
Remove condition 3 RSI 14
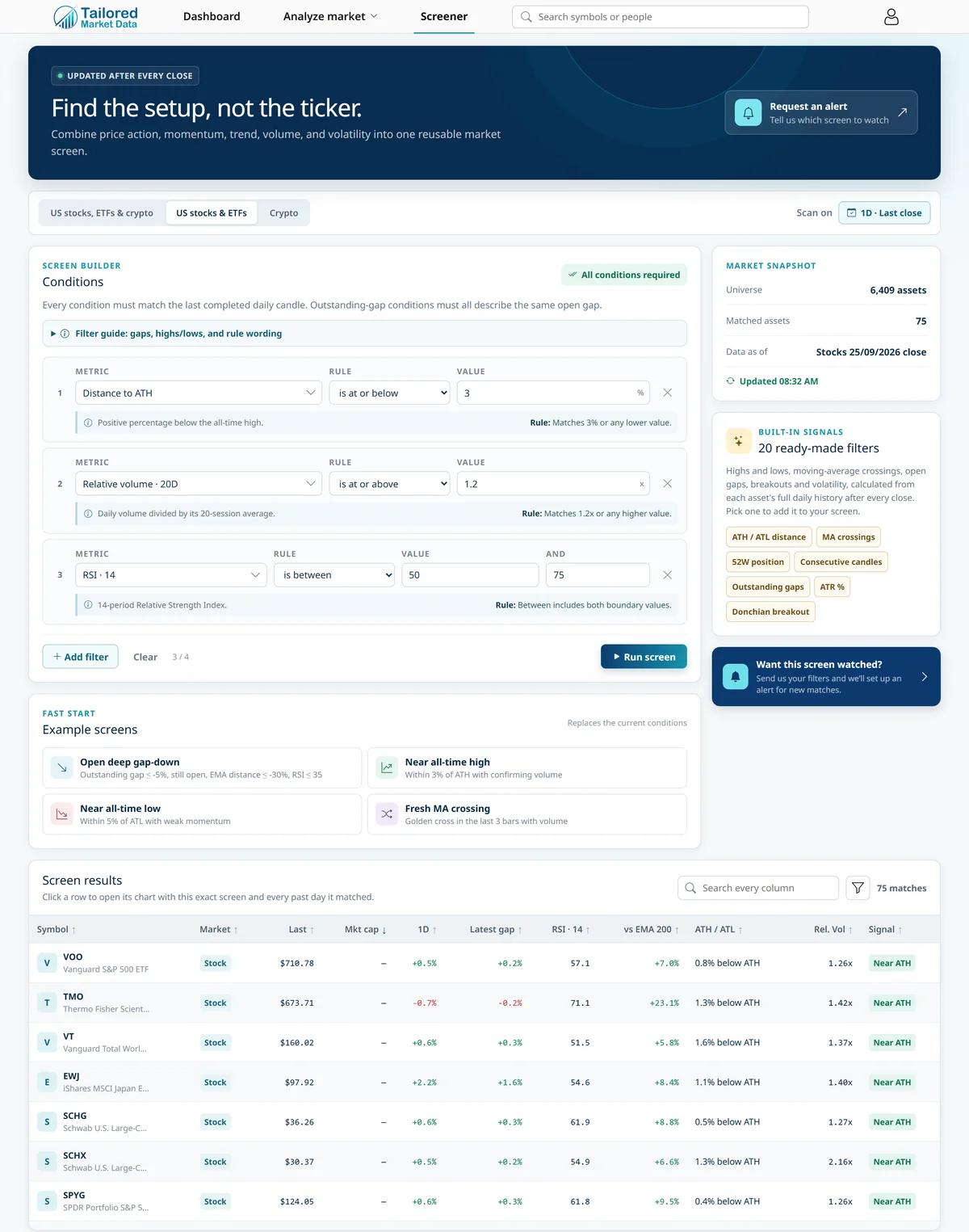pos(667,575)
